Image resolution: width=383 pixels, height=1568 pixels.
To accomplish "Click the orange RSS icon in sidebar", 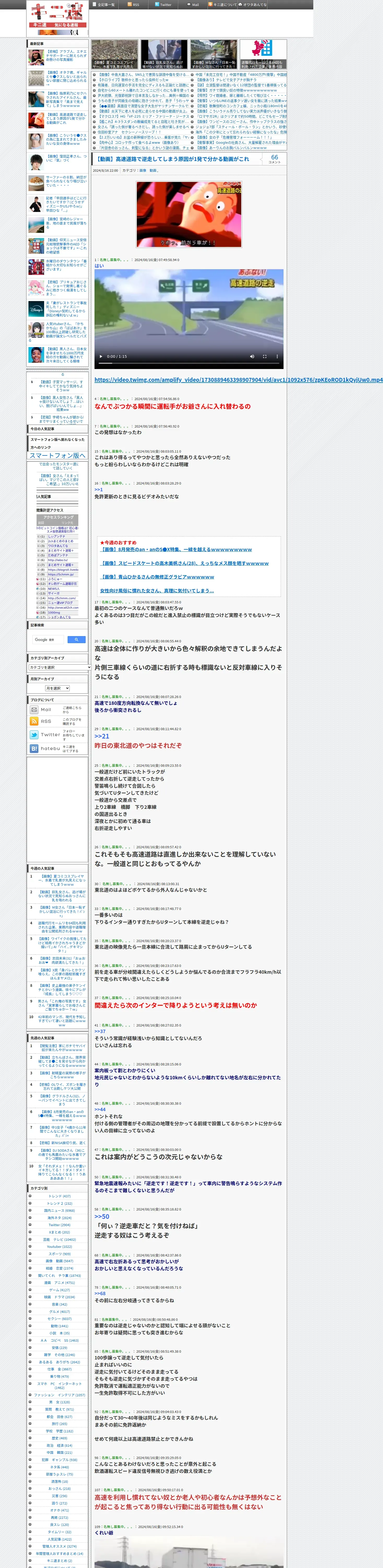I will click(x=34, y=721).
